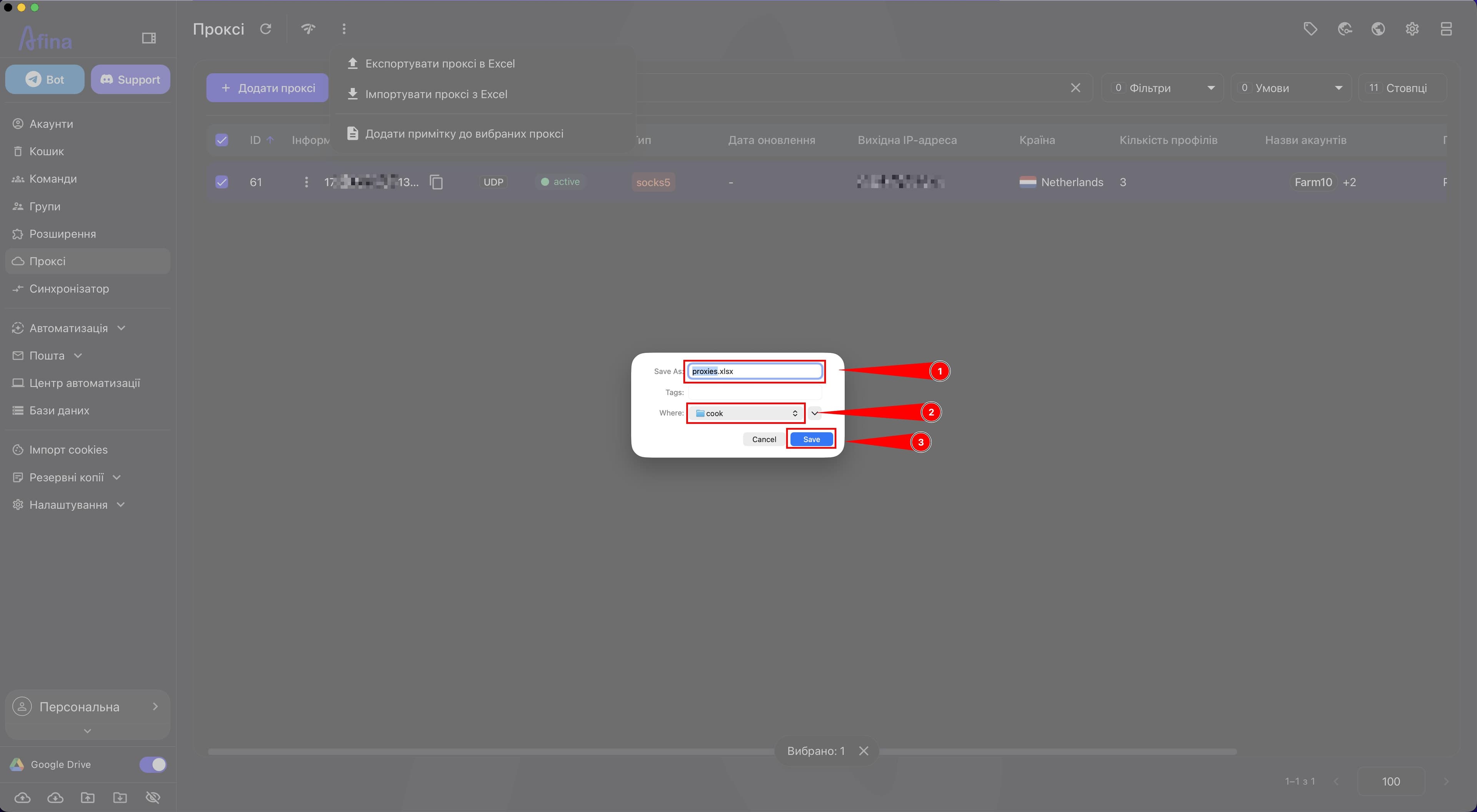Open Розширення in the sidebar
This screenshot has height=812, width=1477.
coord(88,234)
